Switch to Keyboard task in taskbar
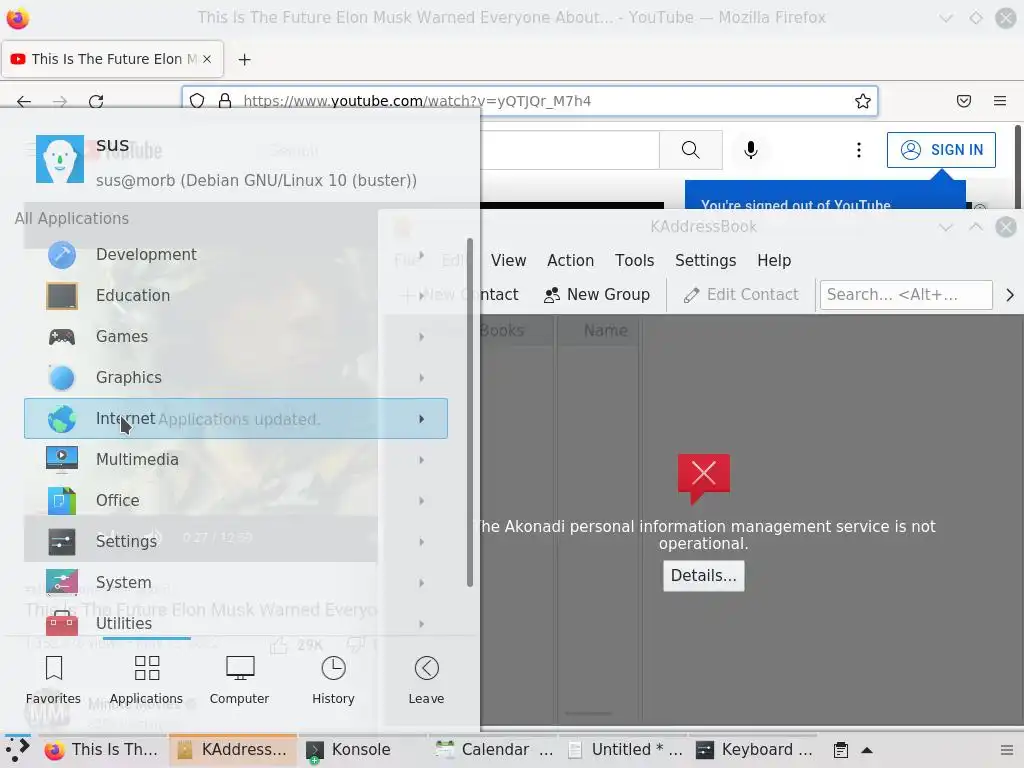 (755, 749)
